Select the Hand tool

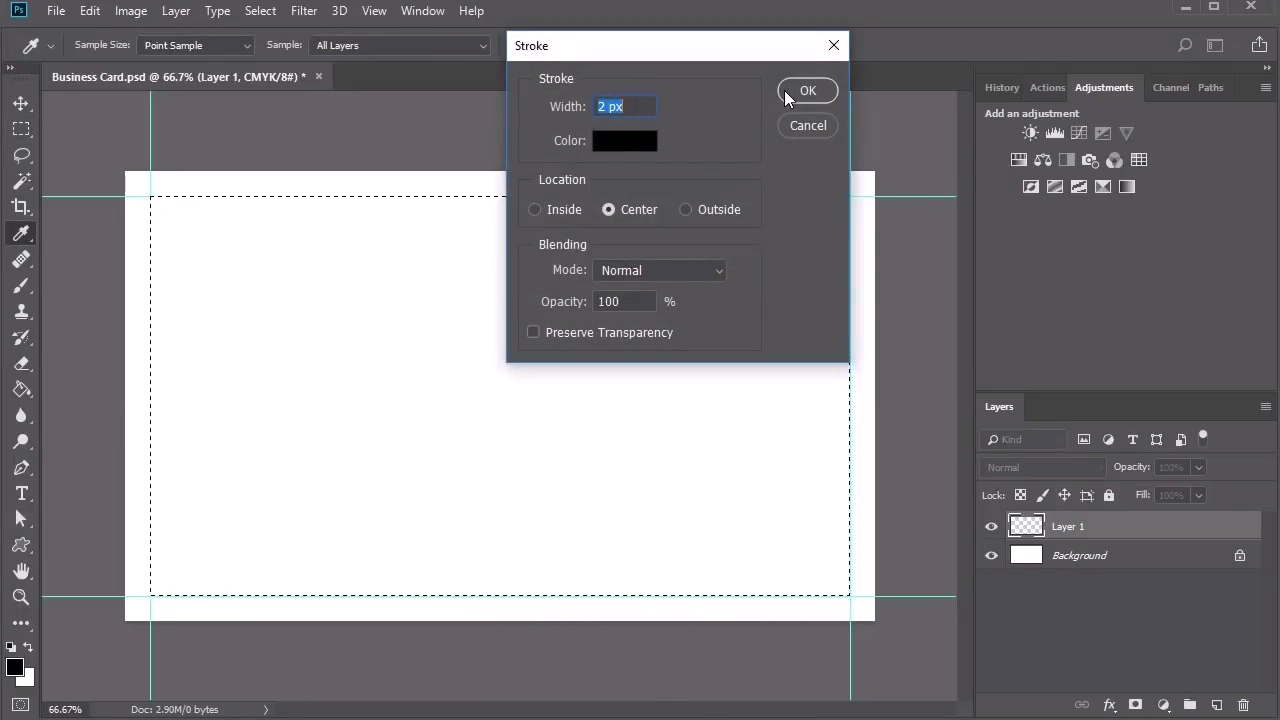(x=21, y=571)
